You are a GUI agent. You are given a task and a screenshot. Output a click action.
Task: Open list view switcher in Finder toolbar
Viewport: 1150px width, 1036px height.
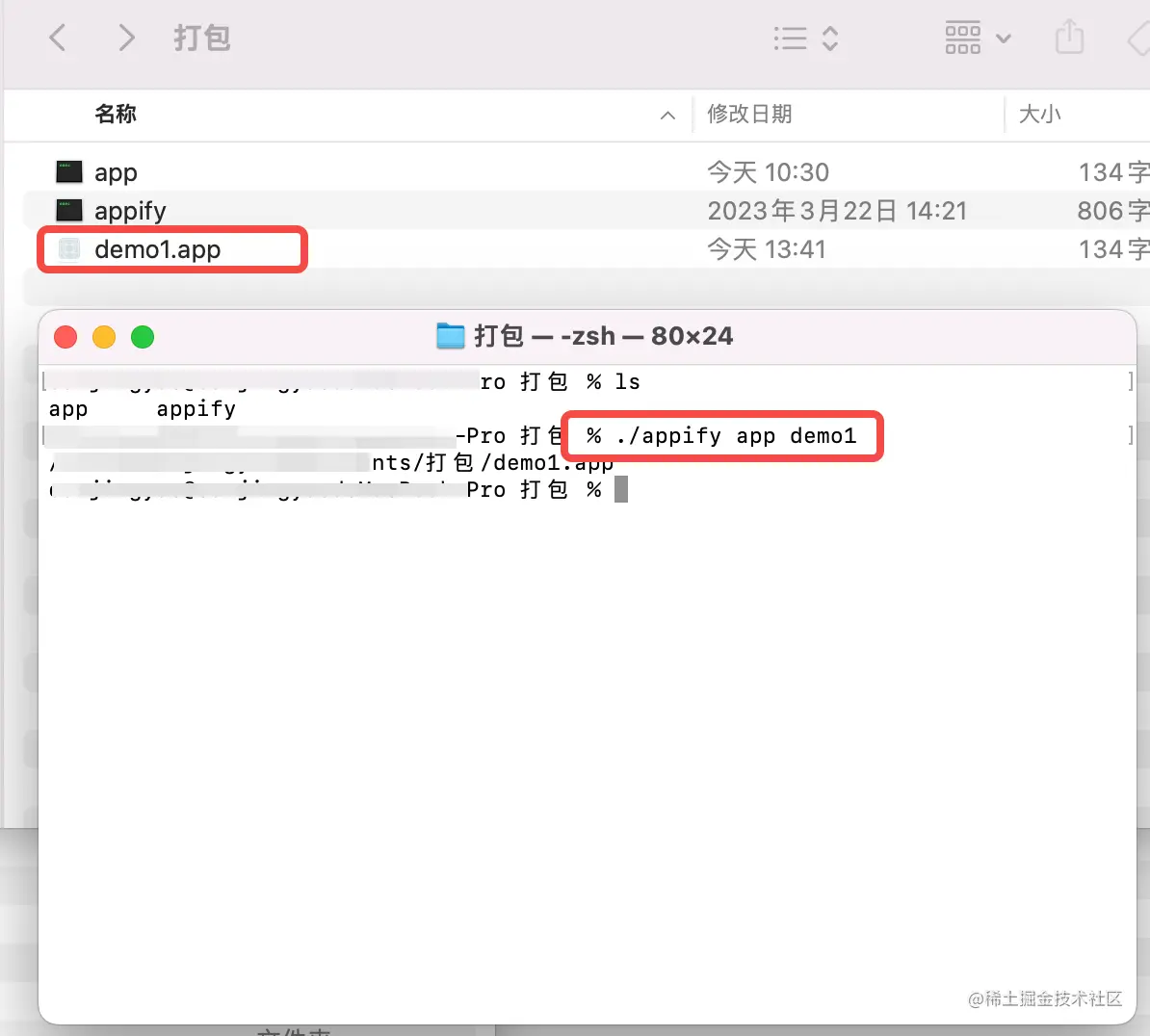(805, 39)
